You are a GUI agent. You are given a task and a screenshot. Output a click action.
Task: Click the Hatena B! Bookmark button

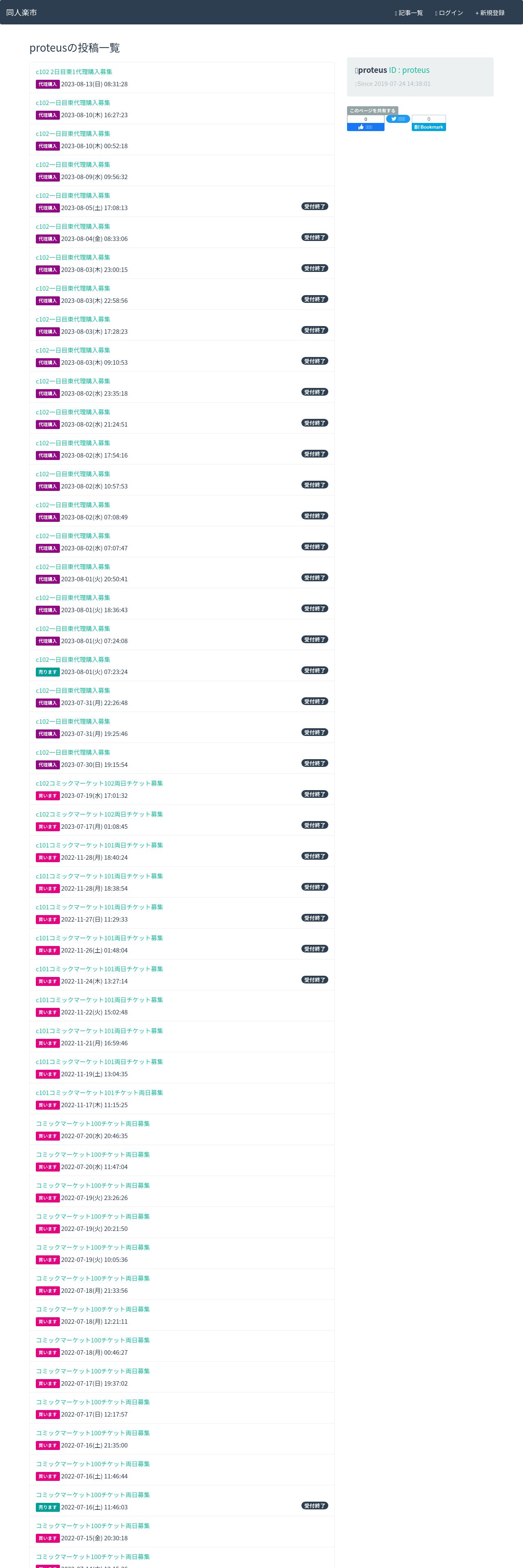click(x=429, y=127)
